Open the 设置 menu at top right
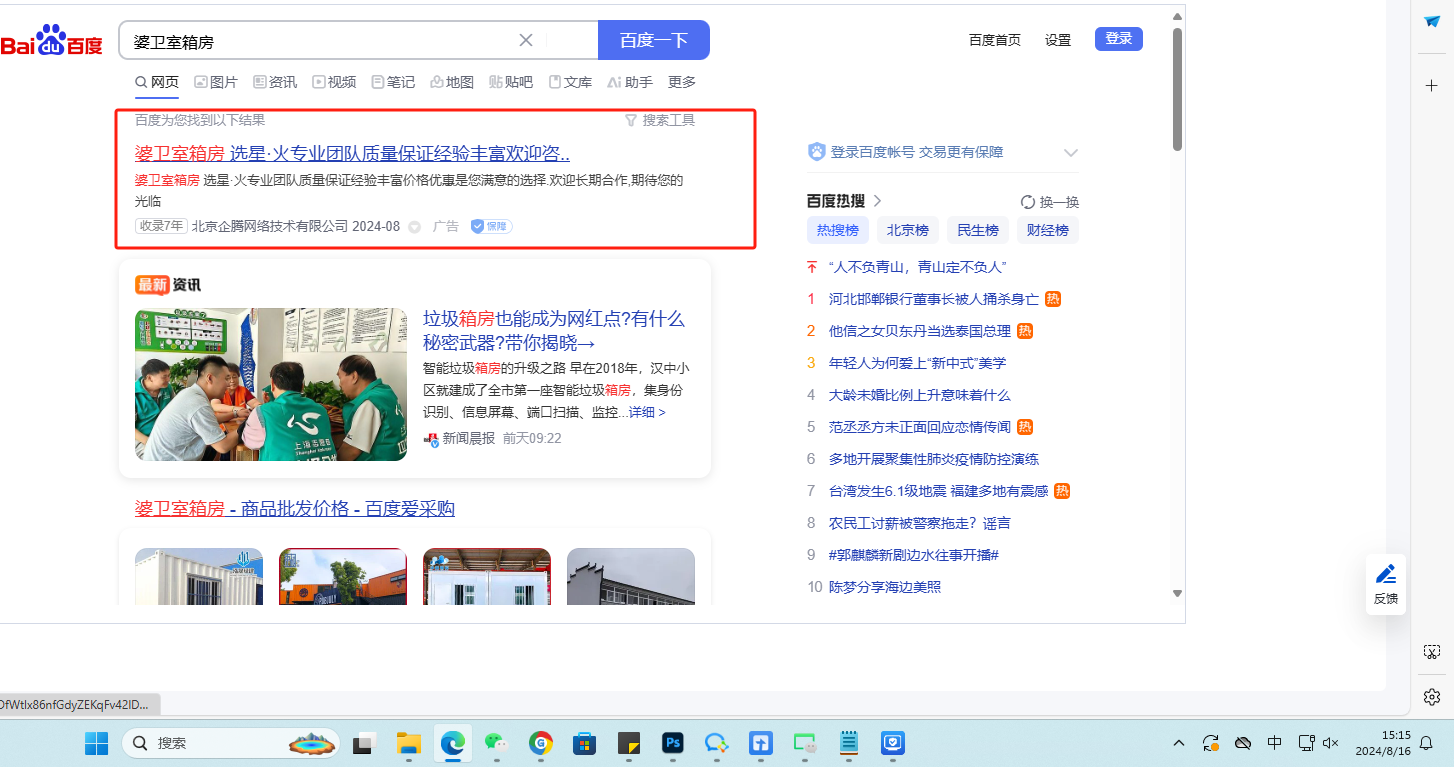 click(1058, 40)
